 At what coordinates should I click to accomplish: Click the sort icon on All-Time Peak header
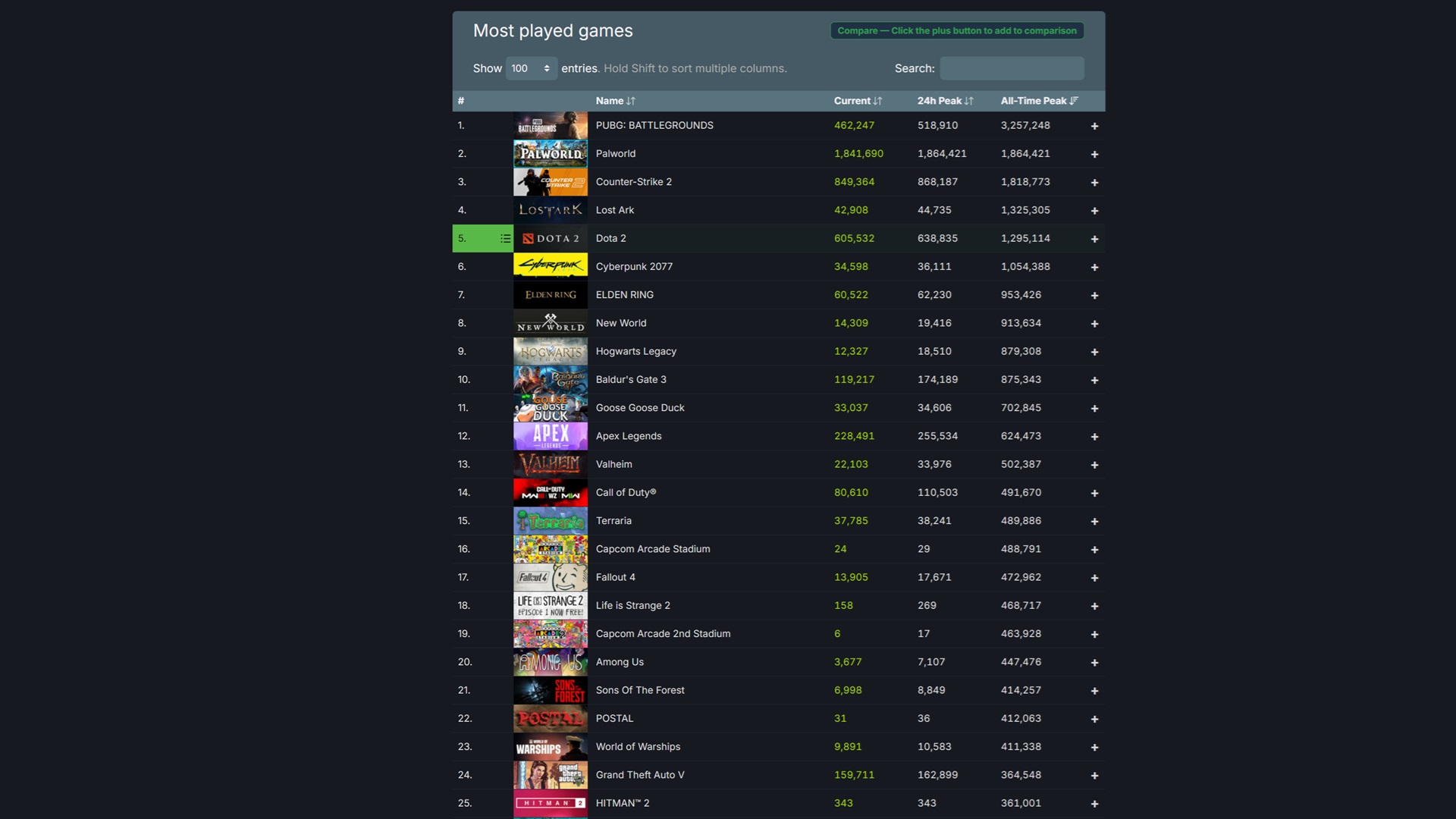tap(1074, 99)
